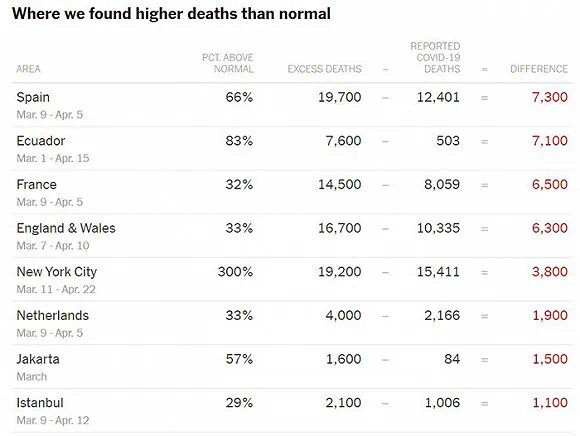Viewport: 580px width, 436px height.
Task: Select the Istanbul area name
Action: tap(40, 403)
